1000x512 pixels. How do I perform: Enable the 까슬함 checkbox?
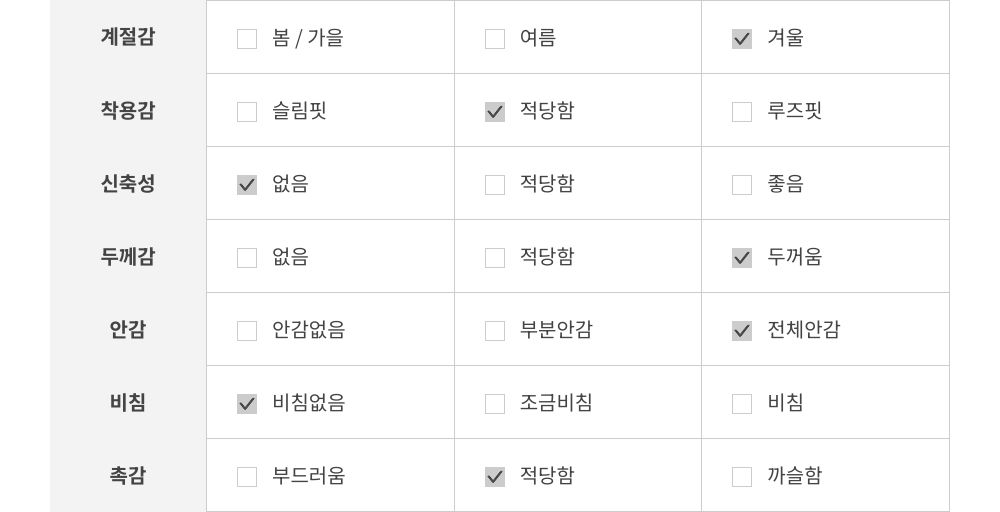742,477
